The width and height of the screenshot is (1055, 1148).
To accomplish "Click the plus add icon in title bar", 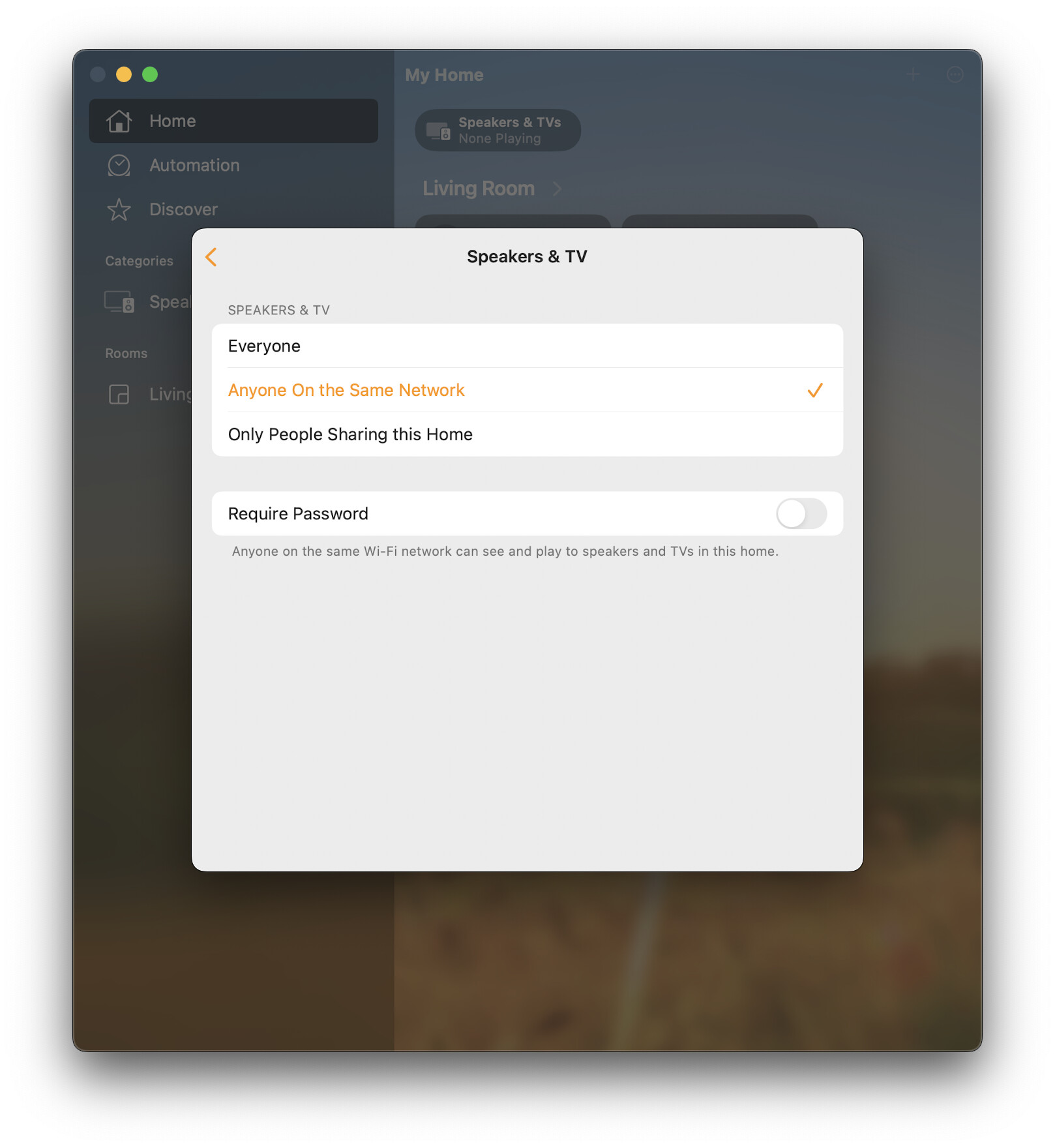I will pyautogui.click(x=913, y=75).
